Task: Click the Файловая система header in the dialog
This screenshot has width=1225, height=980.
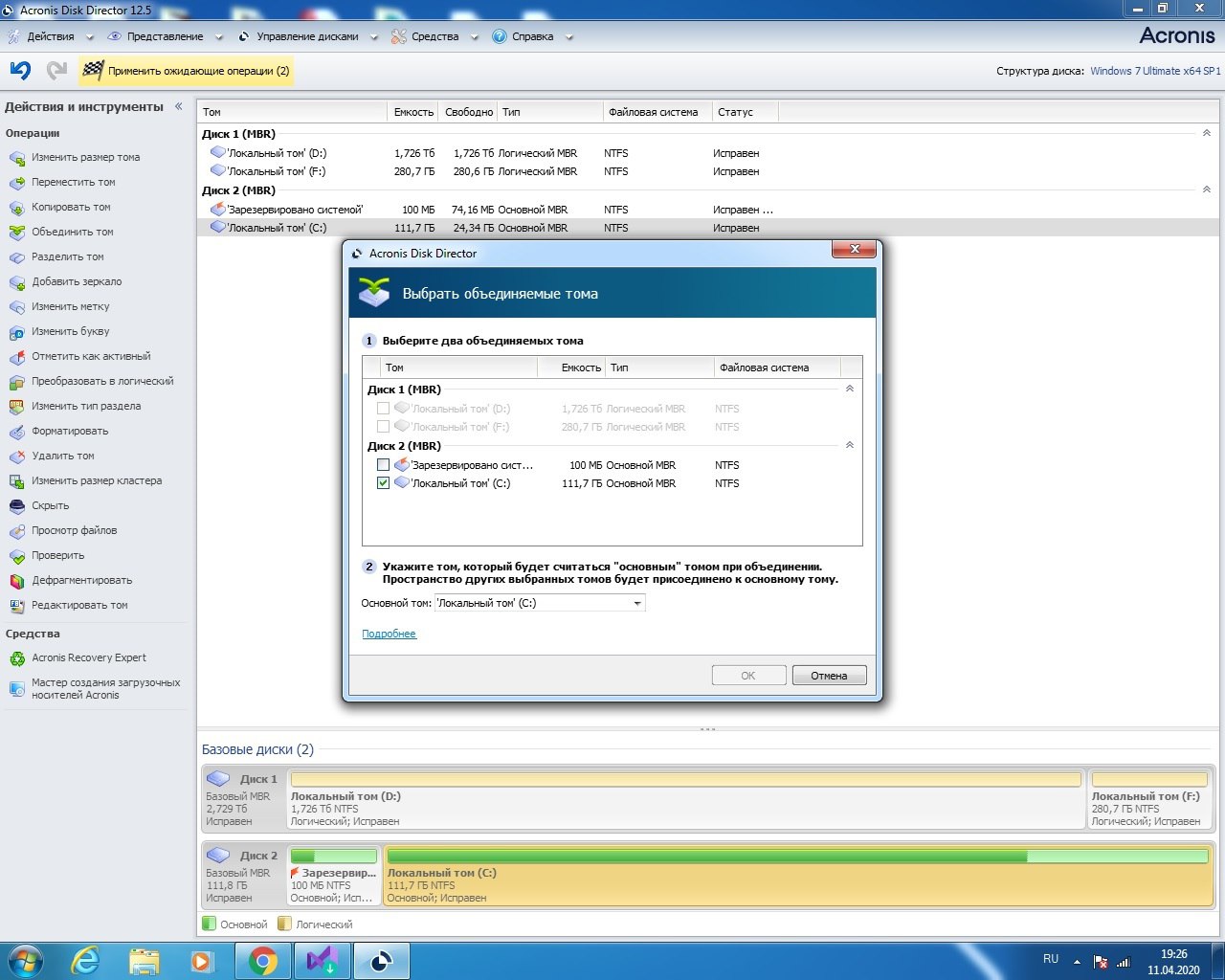Action: click(777, 367)
